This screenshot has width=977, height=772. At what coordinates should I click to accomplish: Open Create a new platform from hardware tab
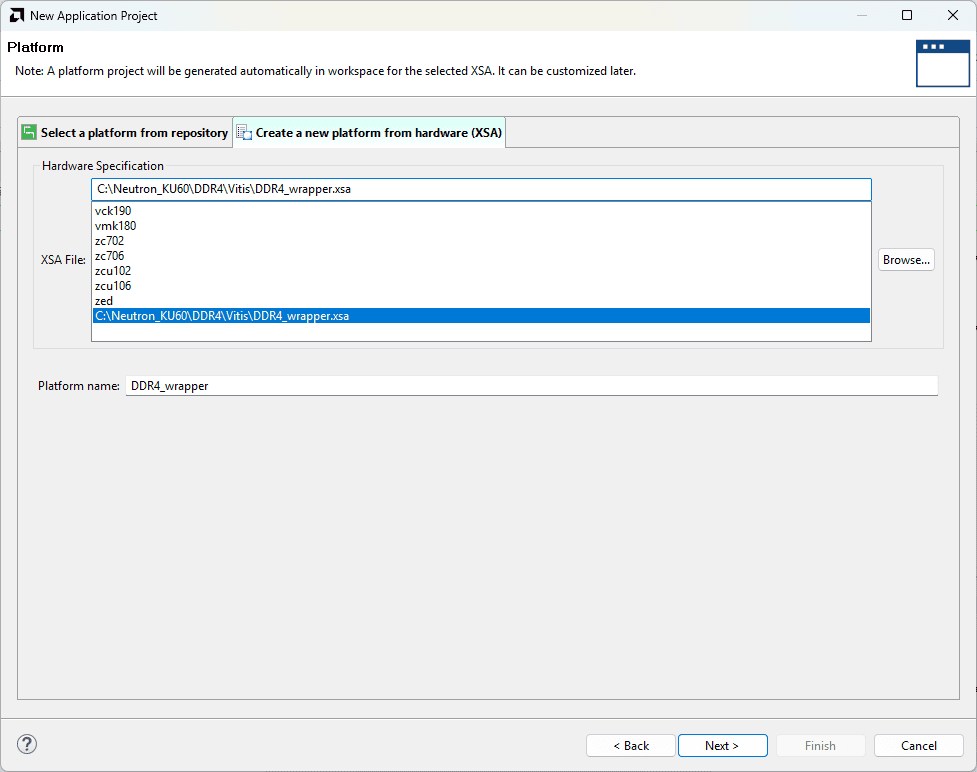coord(369,133)
